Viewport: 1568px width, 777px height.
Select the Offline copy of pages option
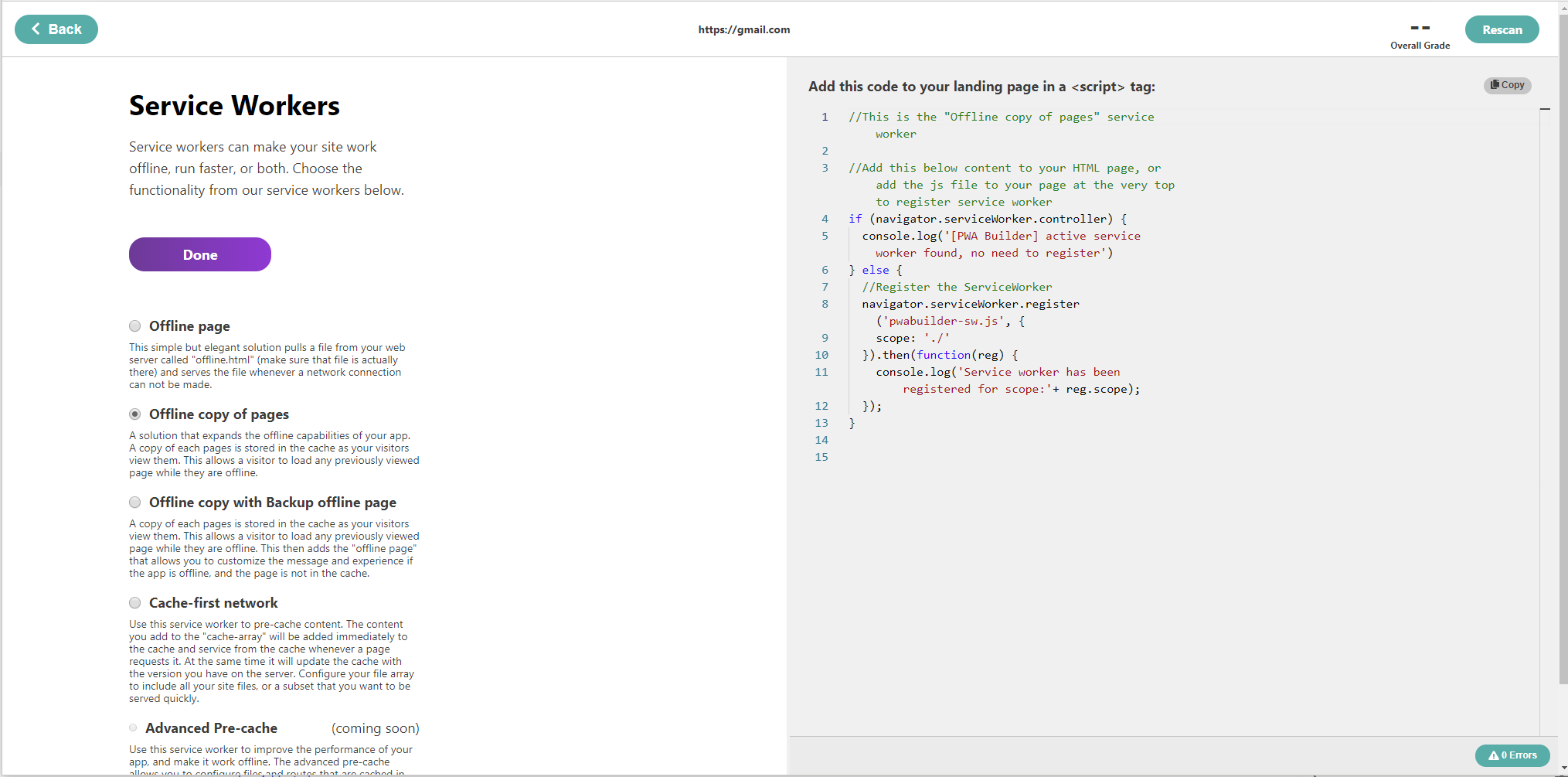[135, 414]
